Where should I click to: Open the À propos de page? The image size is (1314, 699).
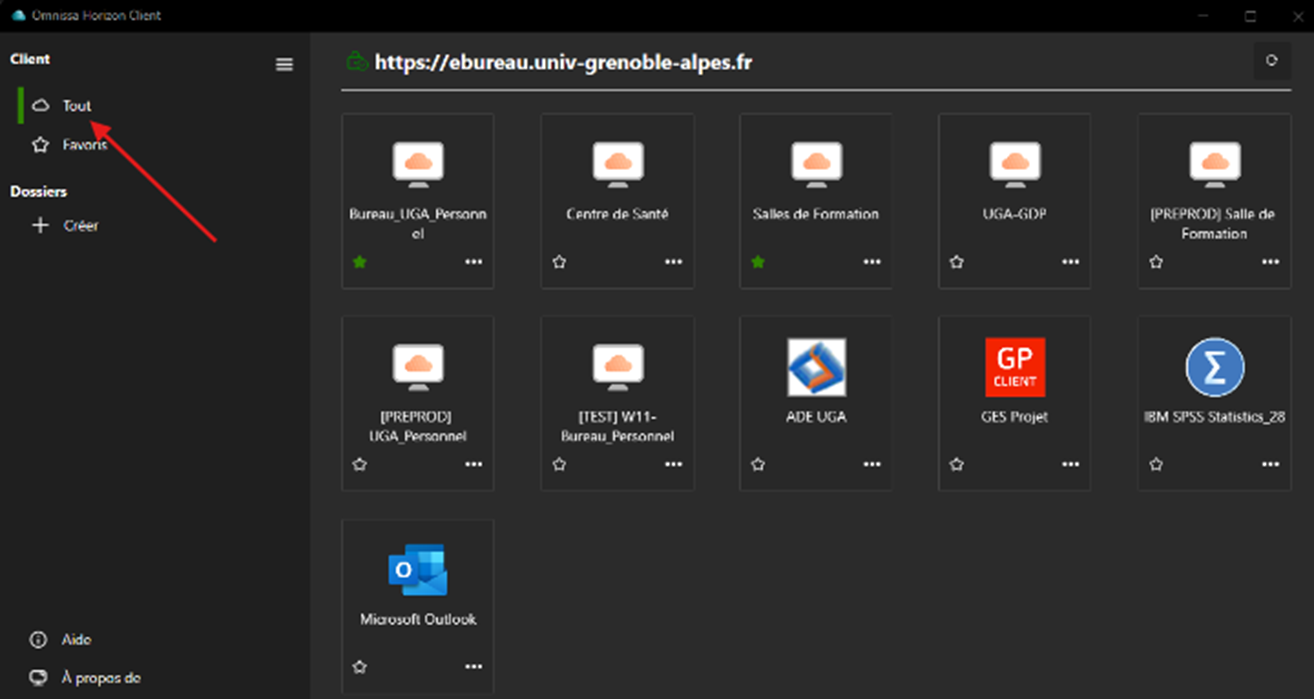click(x=101, y=678)
